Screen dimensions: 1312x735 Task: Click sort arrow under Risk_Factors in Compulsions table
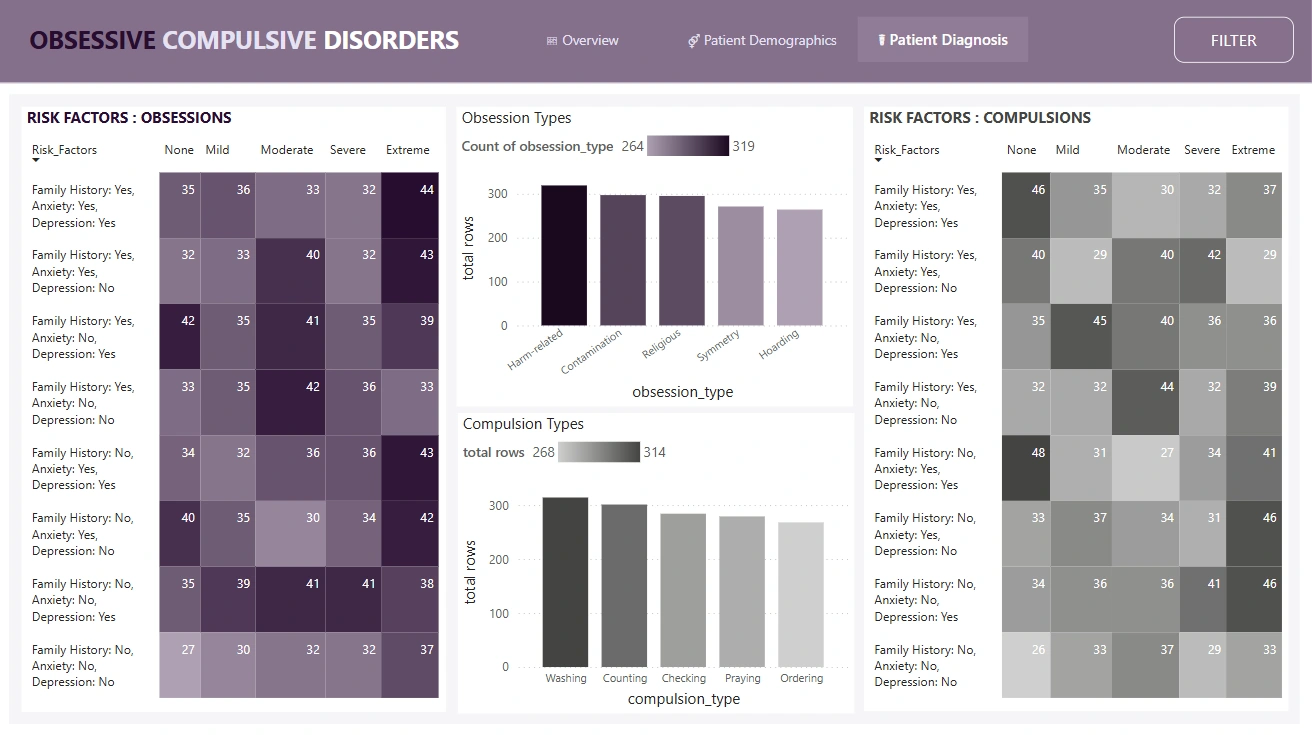pos(879,160)
